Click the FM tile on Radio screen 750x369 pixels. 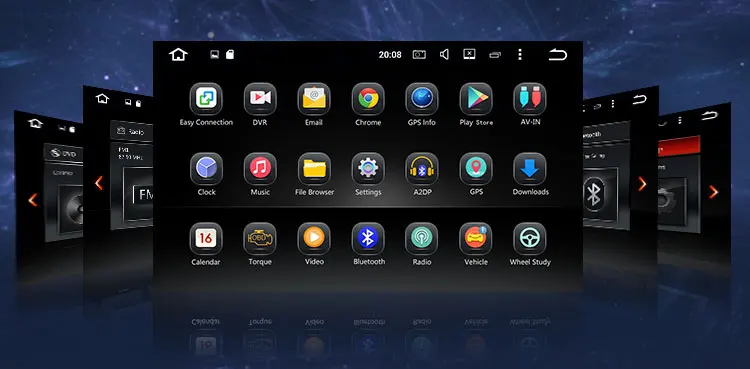(142, 195)
